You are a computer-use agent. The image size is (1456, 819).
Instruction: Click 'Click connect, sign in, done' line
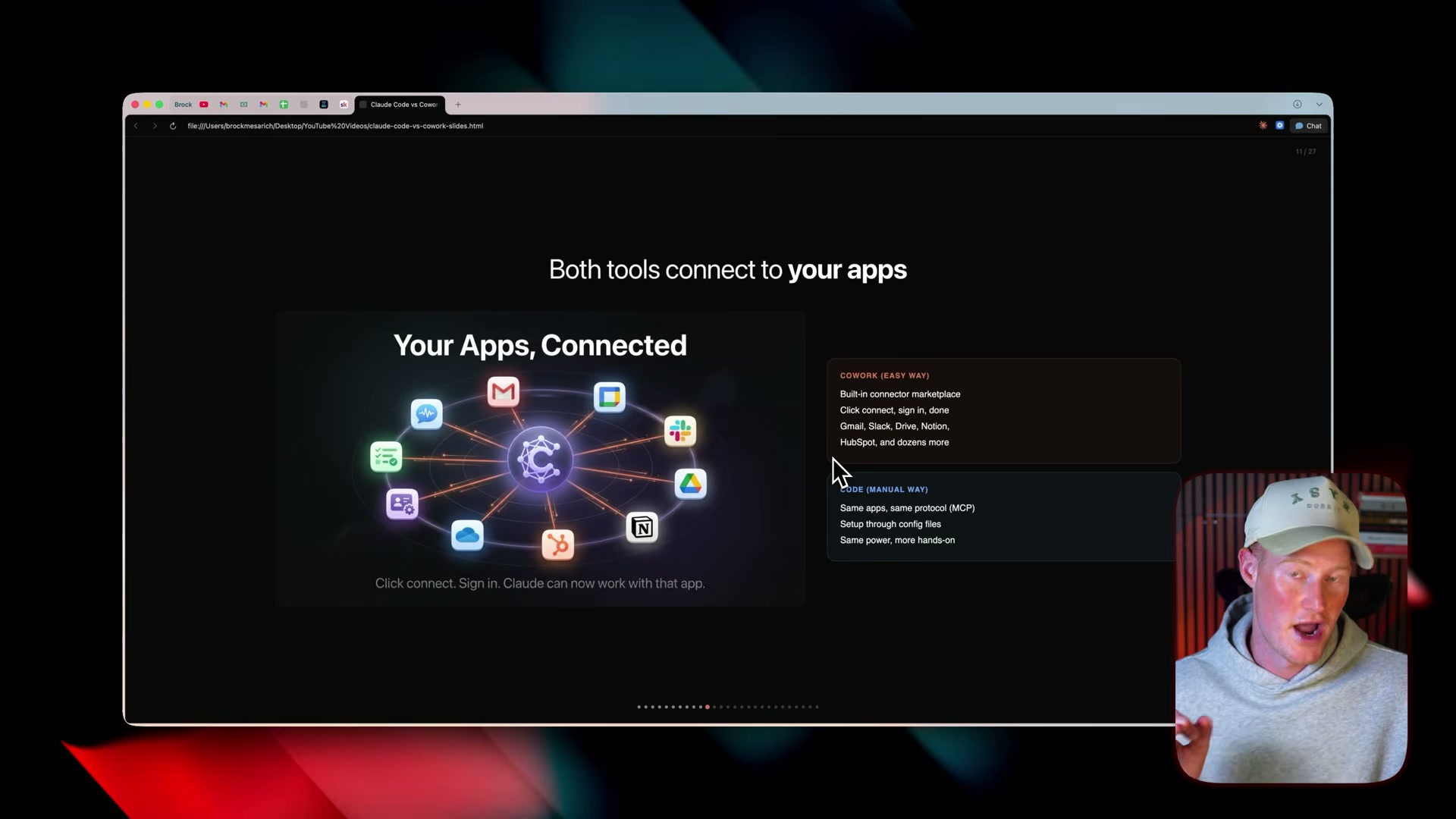point(894,410)
